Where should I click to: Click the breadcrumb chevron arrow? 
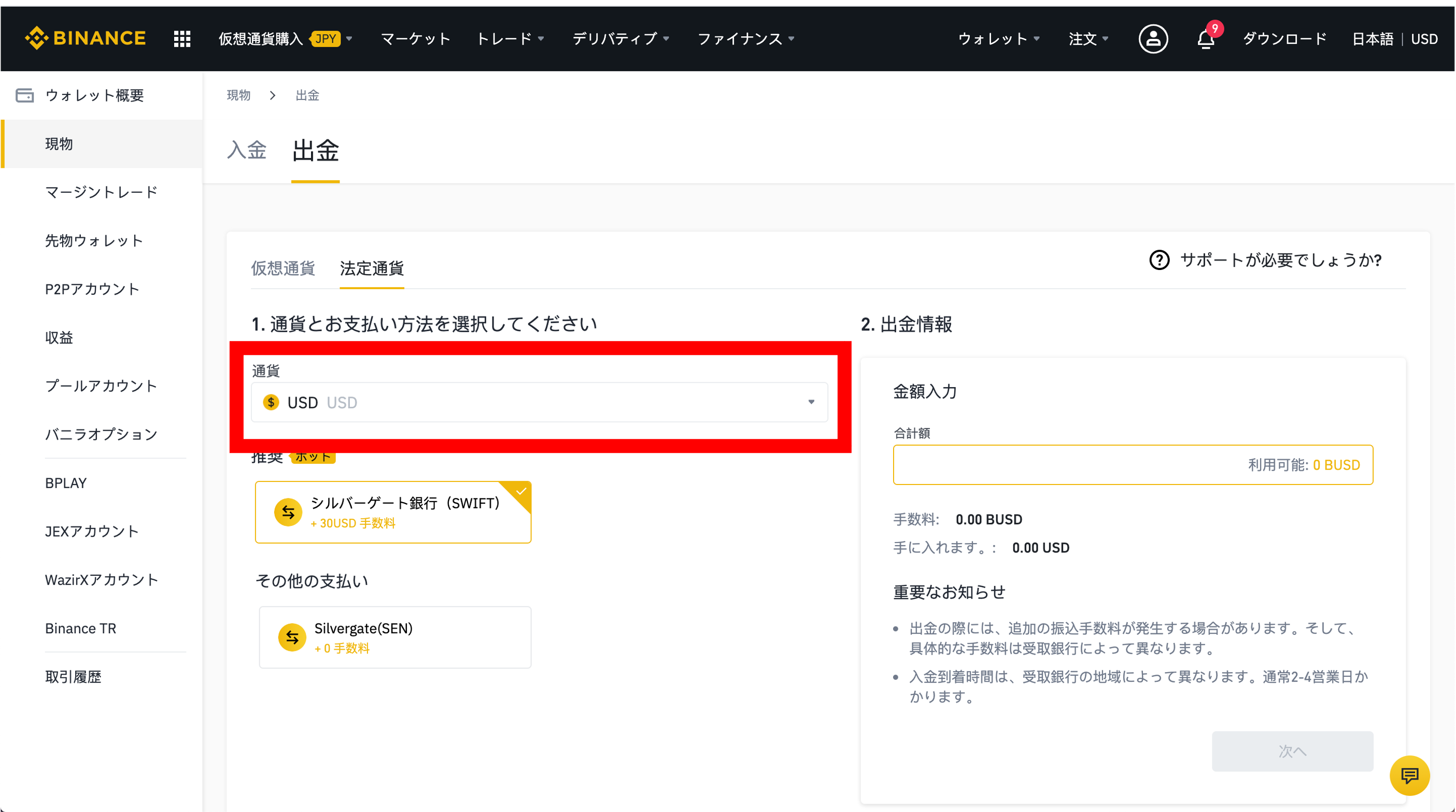273,95
